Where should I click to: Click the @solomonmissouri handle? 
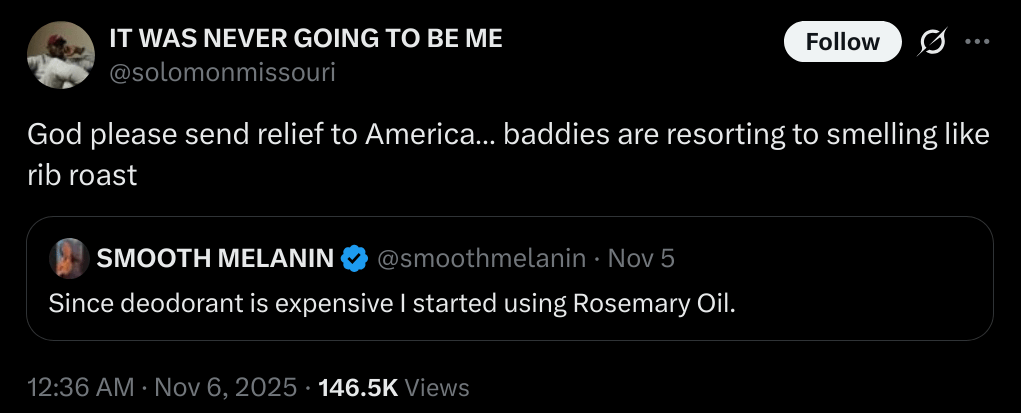tap(222, 72)
